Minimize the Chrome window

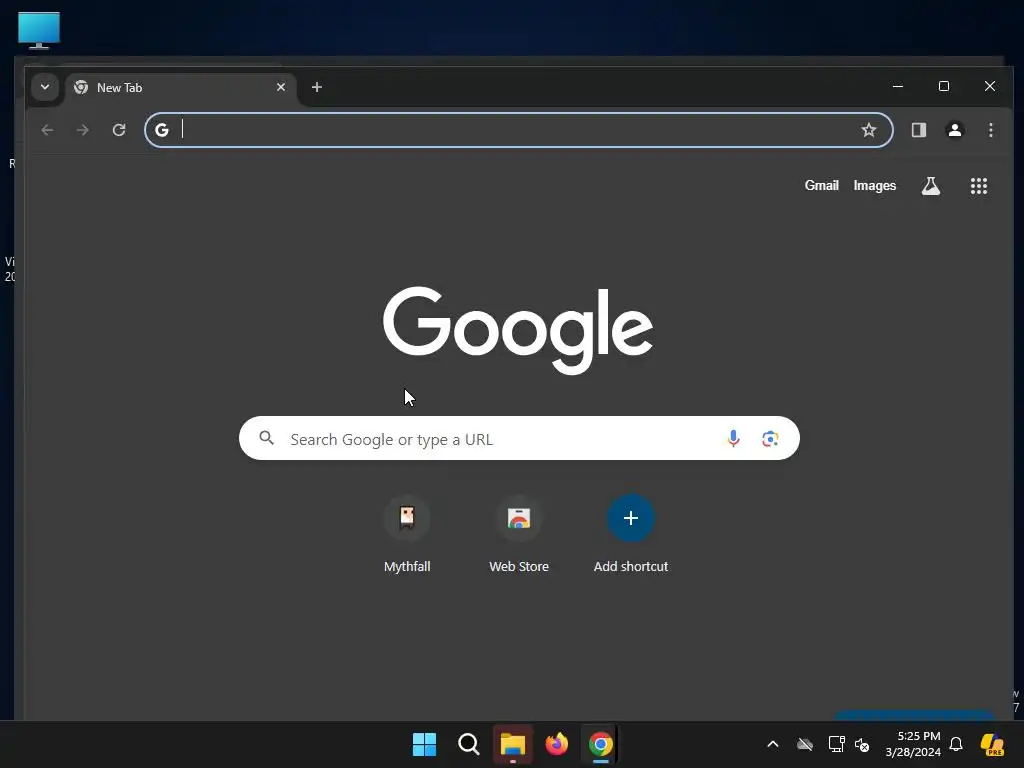pyautogui.click(x=898, y=86)
